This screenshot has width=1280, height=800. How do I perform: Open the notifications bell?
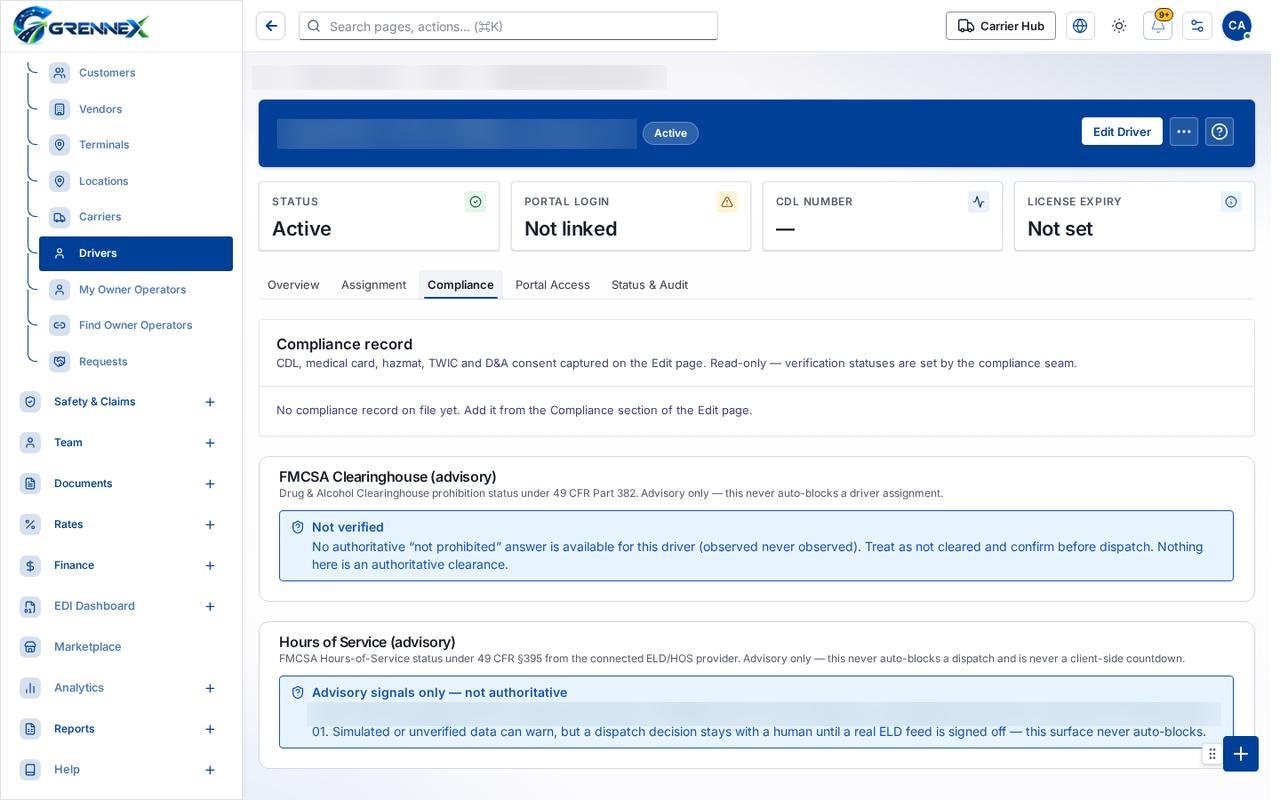1158,26
